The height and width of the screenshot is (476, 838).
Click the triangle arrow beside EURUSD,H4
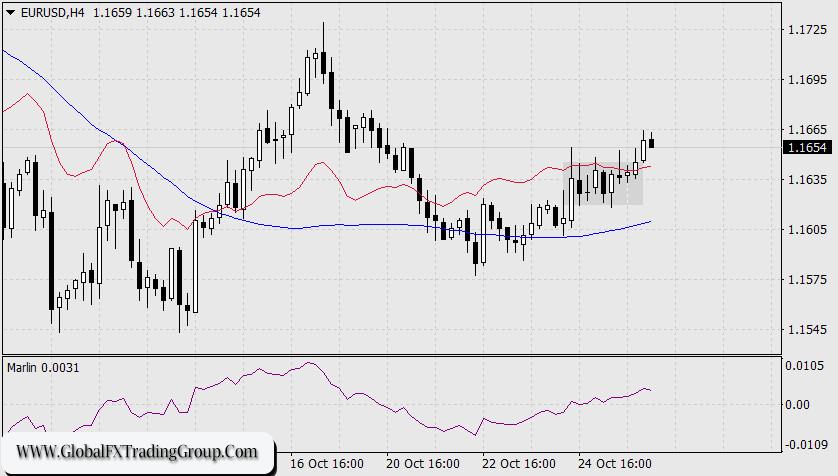[10, 11]
